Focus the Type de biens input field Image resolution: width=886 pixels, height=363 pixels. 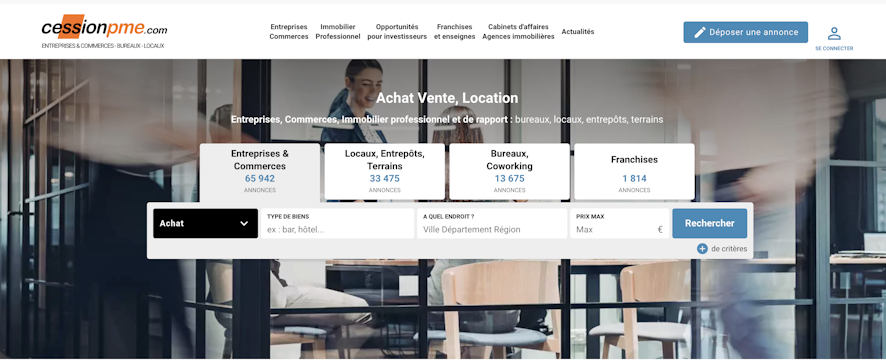pyautogui.click(x=337, y=224)
